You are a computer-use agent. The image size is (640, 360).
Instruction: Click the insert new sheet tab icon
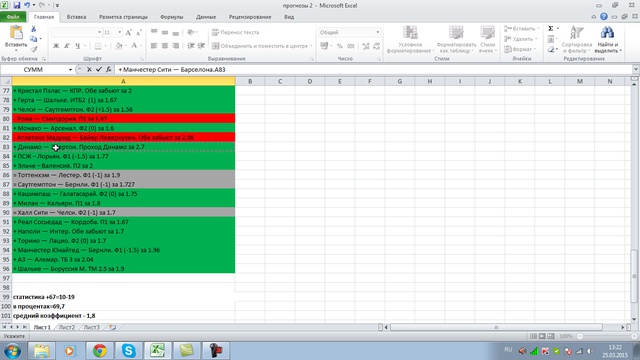(112, 327)
